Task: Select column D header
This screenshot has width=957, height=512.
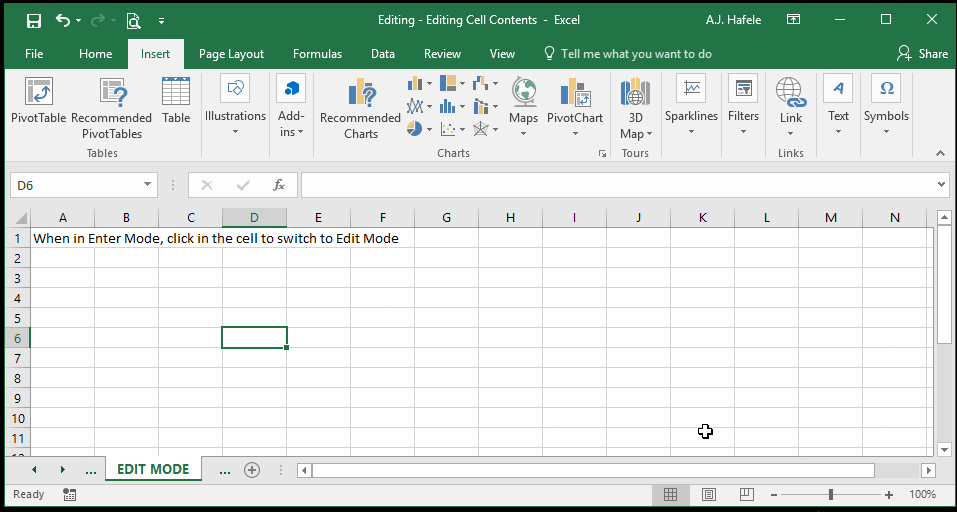Action: 255,218
